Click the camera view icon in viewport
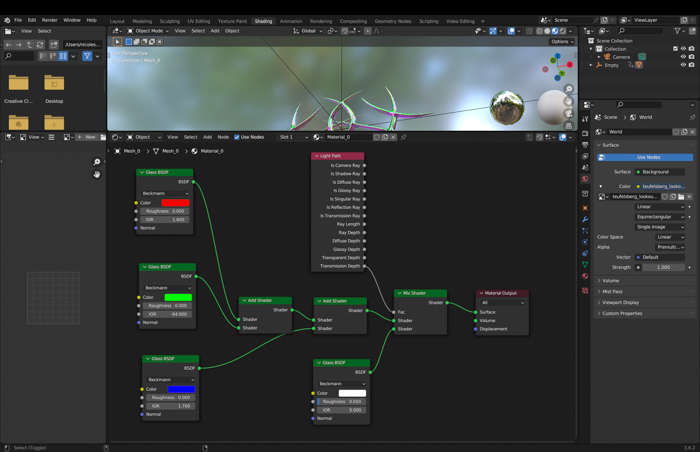The width and height of the screenshot is (700, 452). (x=568, y=112)
